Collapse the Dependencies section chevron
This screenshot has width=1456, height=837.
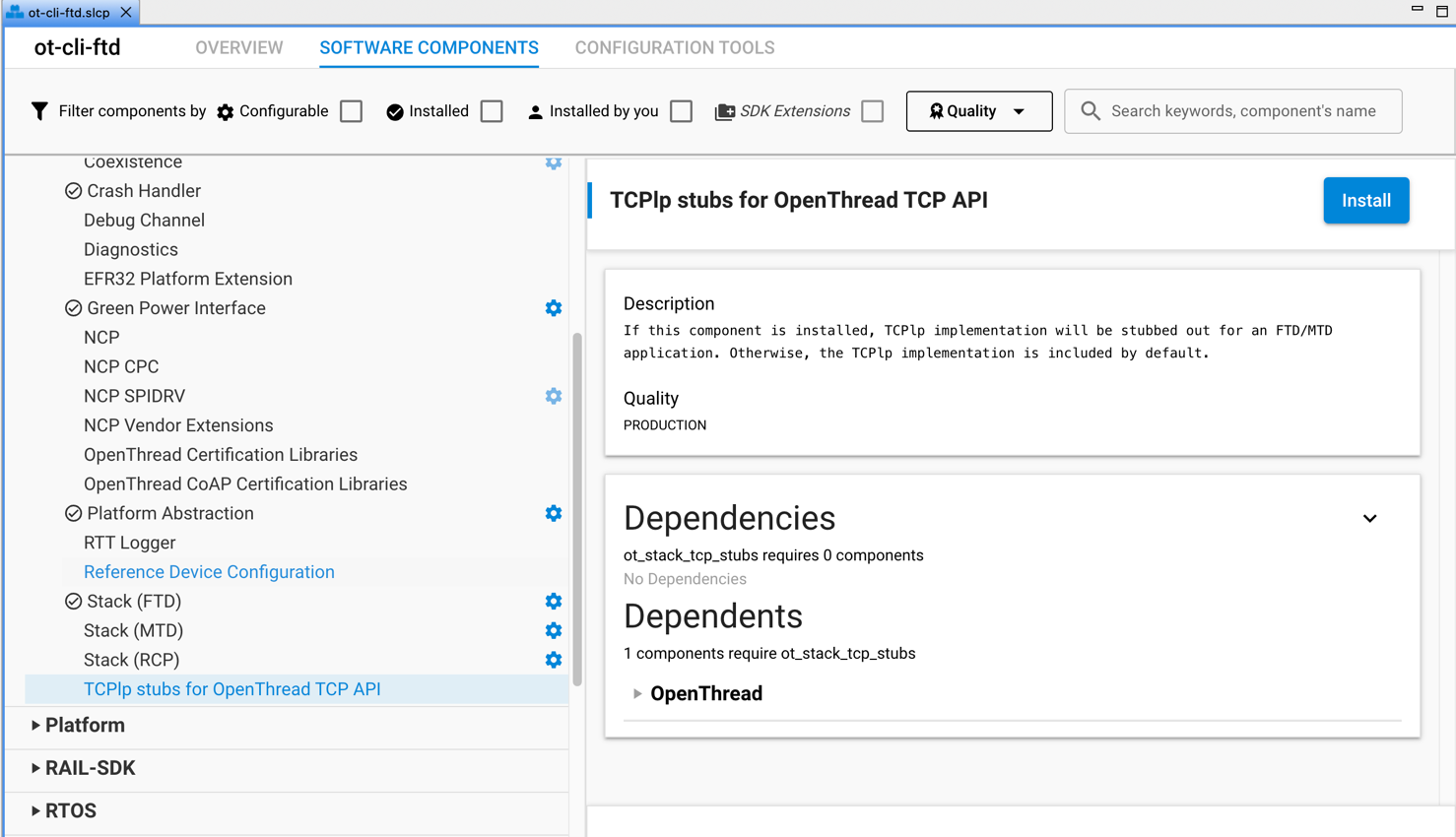tap(1369, 518)
